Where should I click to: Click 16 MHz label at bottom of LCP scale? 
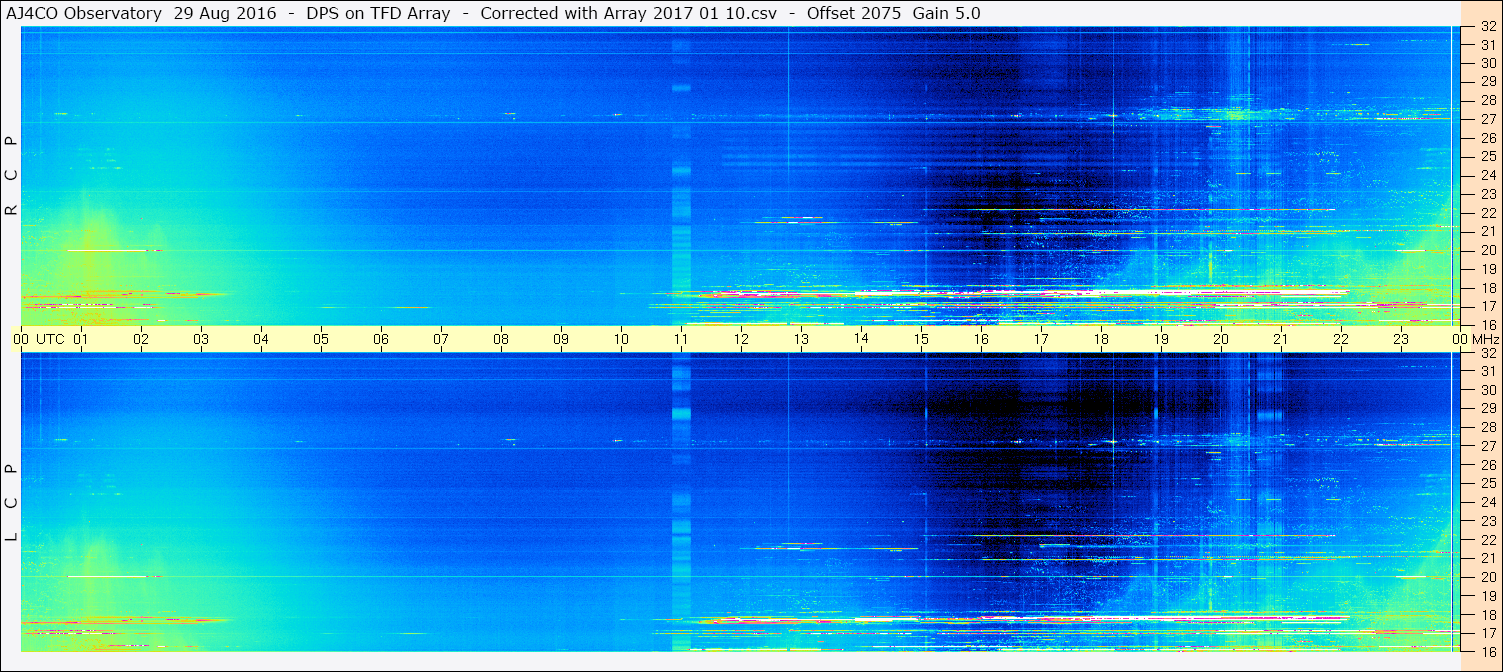pos(1487,651)
